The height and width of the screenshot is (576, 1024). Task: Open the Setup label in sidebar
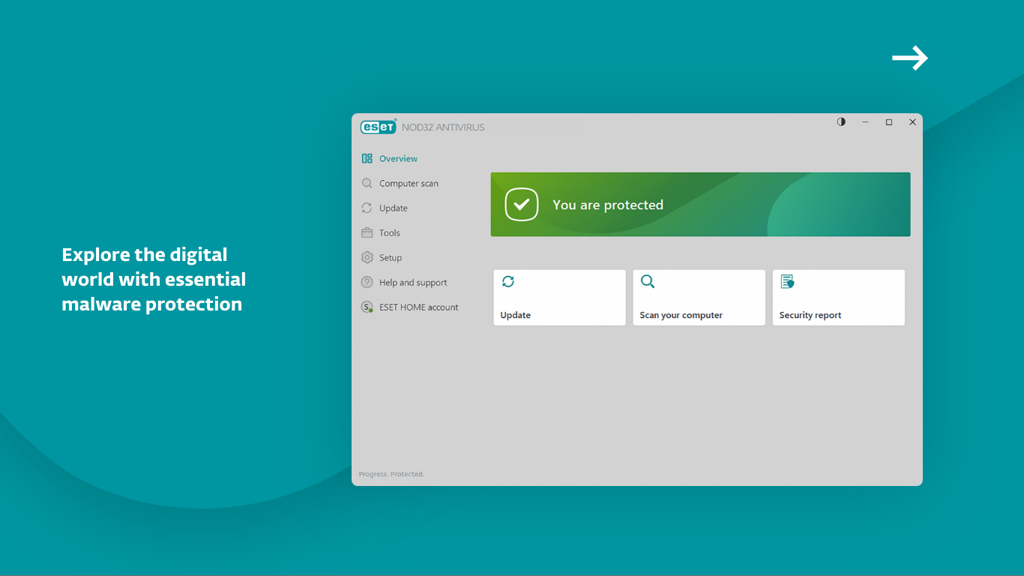pyautogui.click(x=391, y=258)
